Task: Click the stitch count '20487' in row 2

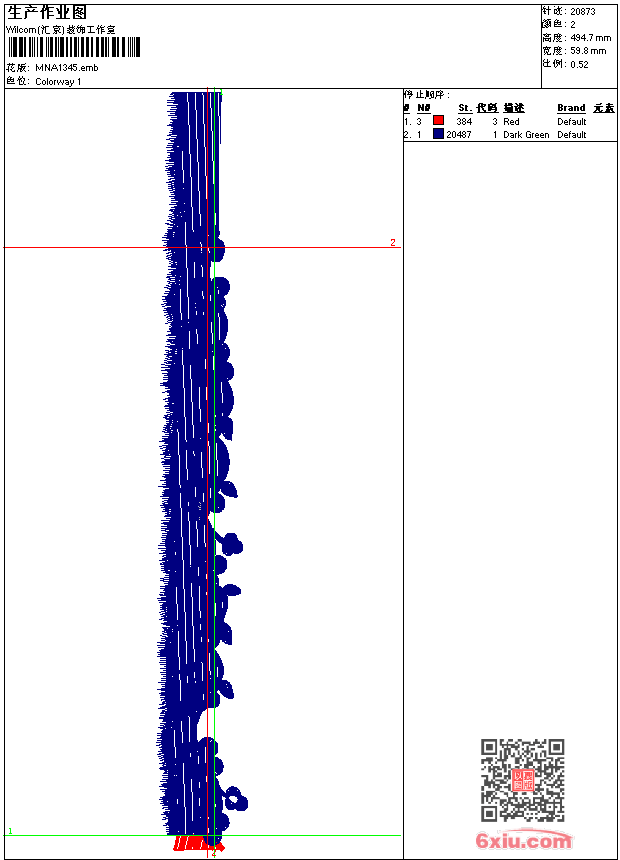Action: click(459, 134)
